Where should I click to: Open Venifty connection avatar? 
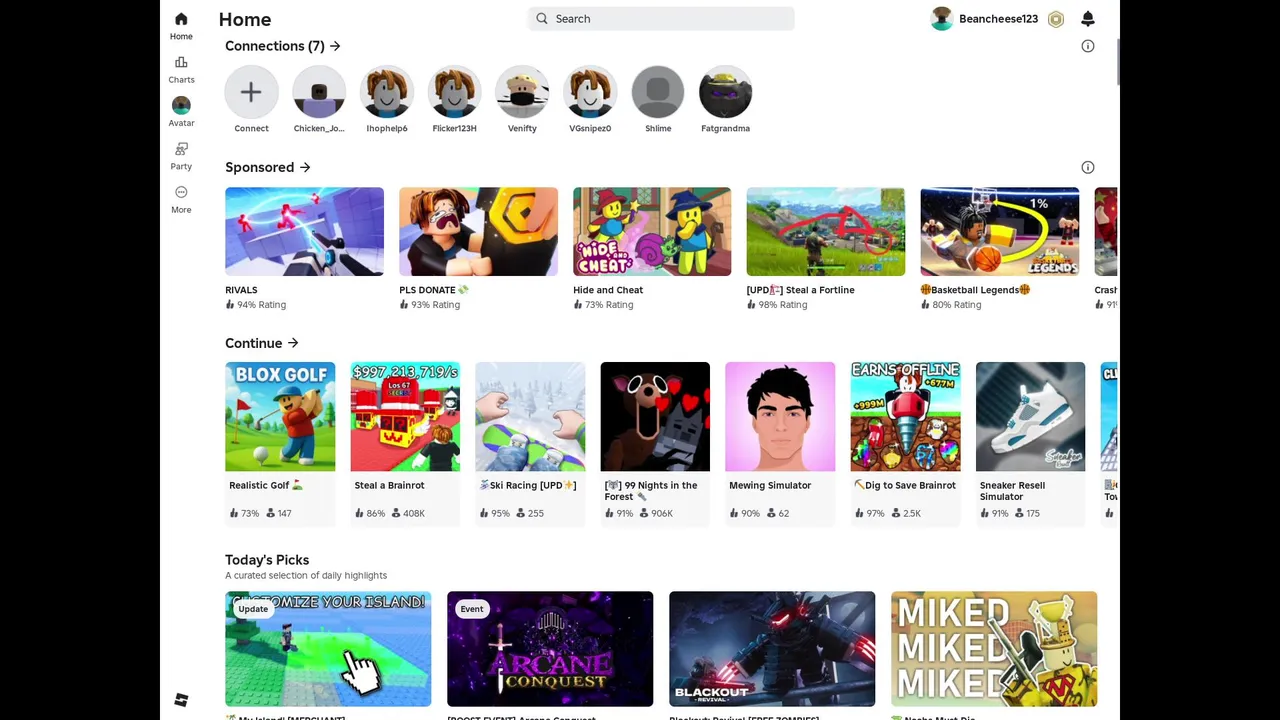pyautogui.click(x=522, y=92)
